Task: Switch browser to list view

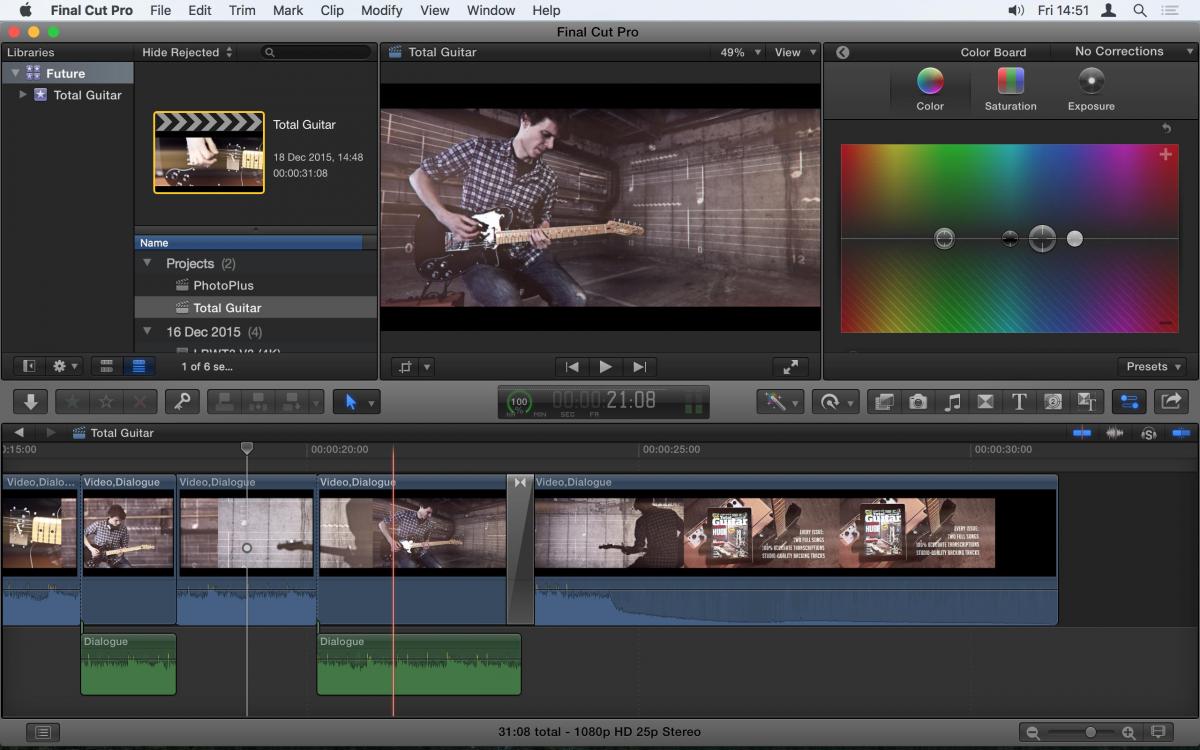Action: pos(138,367)
